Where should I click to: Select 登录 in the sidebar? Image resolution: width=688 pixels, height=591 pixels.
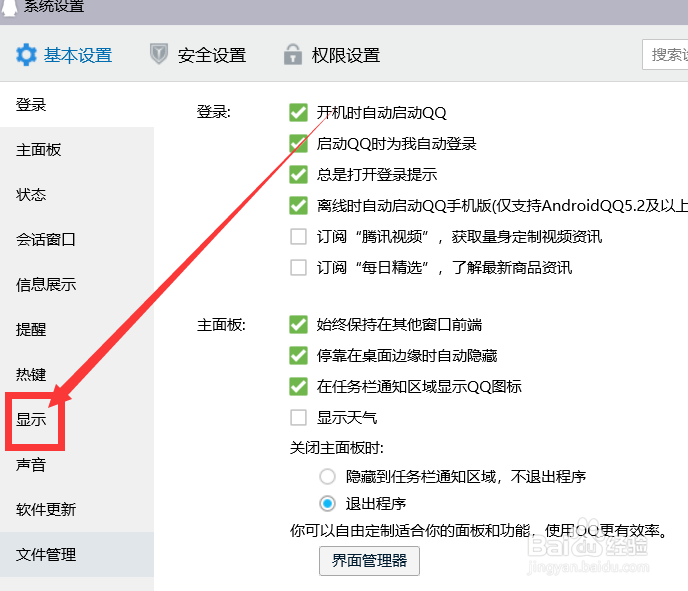tap(77, 104)
